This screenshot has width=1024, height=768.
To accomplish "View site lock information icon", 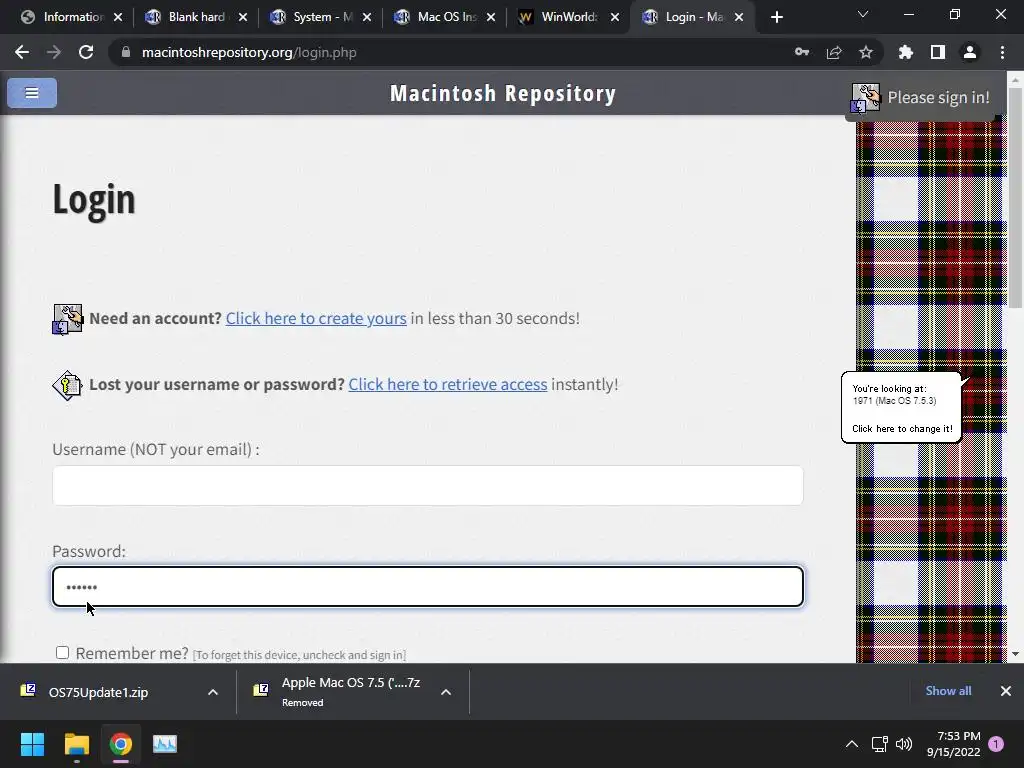I will 126,52.
